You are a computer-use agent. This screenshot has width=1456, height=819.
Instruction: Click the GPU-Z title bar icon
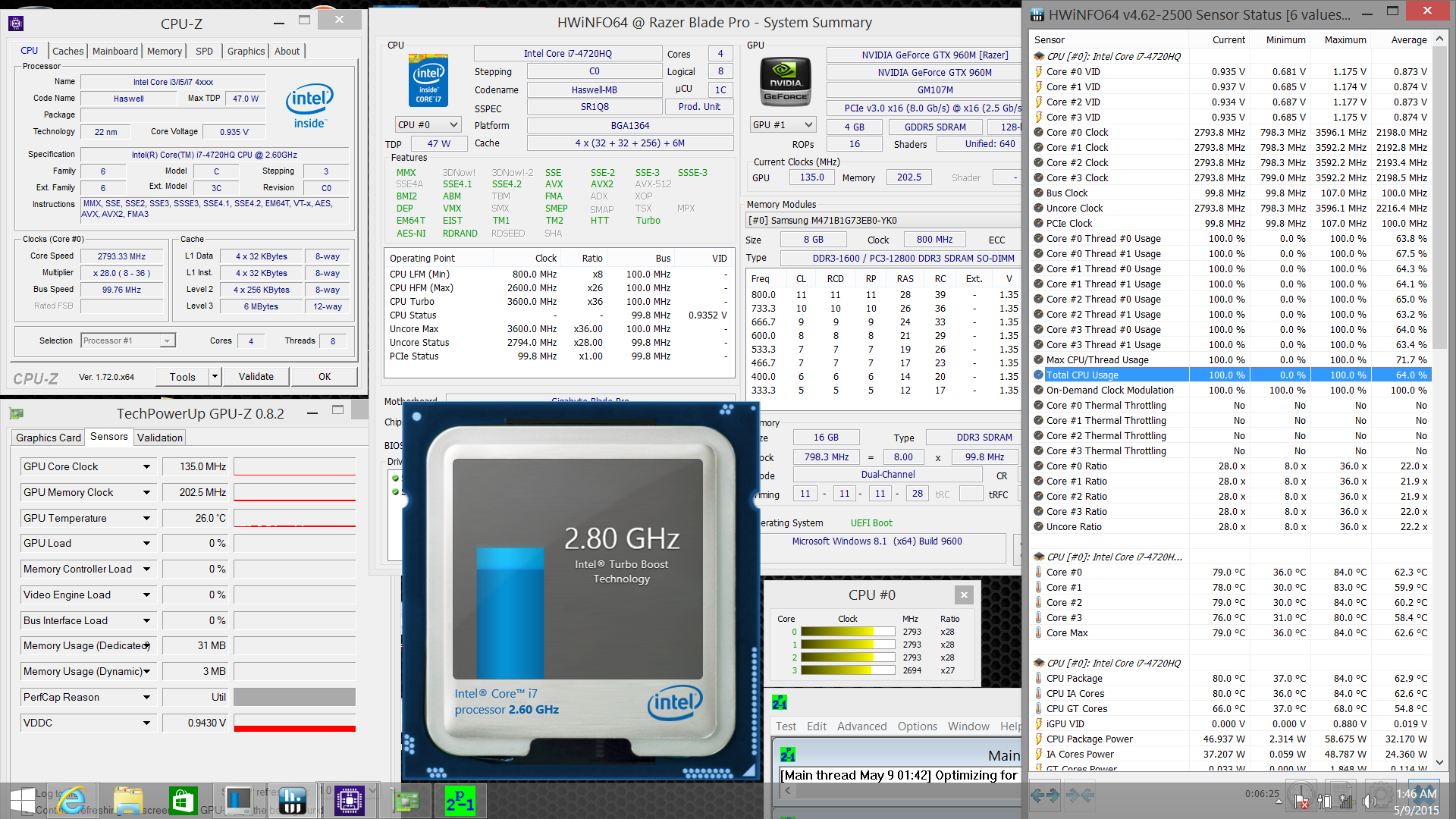[16, 413]
